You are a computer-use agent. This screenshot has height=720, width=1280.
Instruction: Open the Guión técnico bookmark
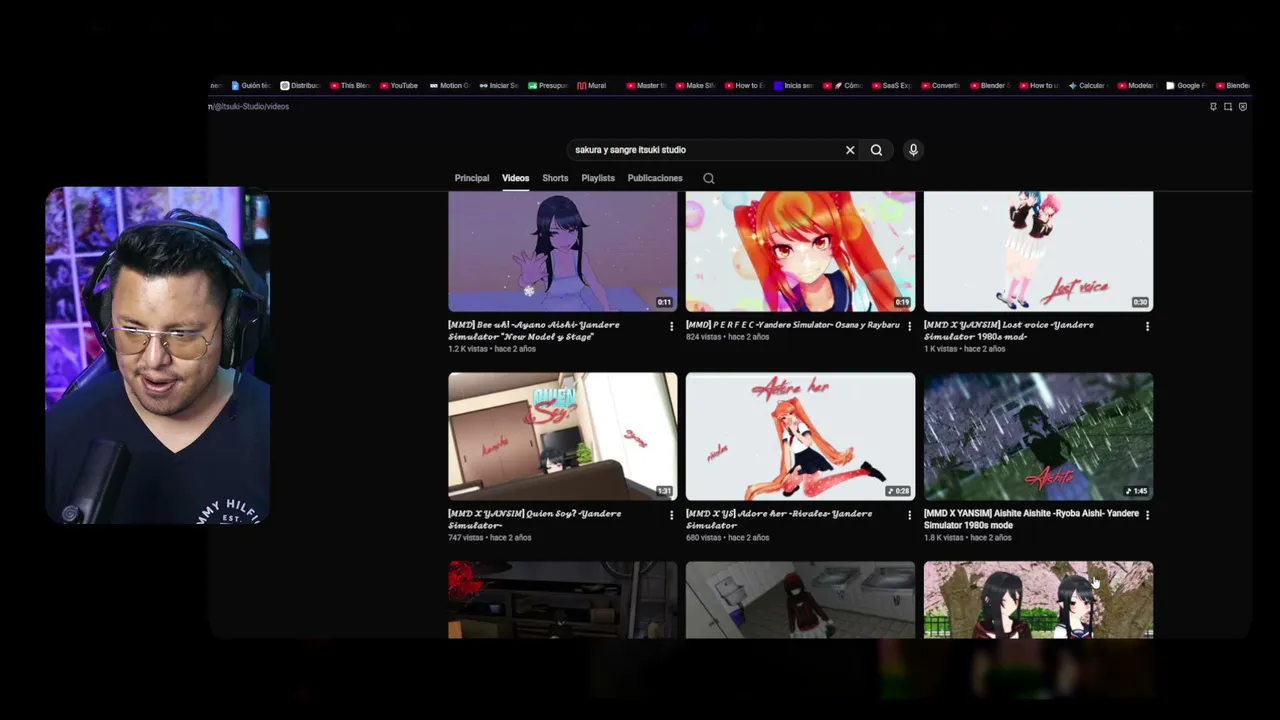coord(251,86)
